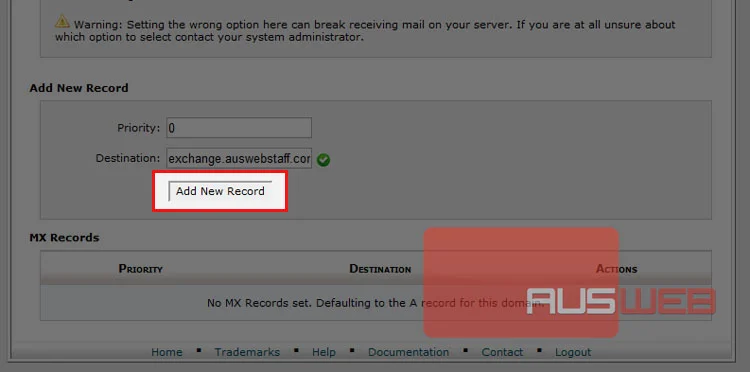Screen dimensions: 750x372
Task: Open the Help footer link
Action: 324,352
